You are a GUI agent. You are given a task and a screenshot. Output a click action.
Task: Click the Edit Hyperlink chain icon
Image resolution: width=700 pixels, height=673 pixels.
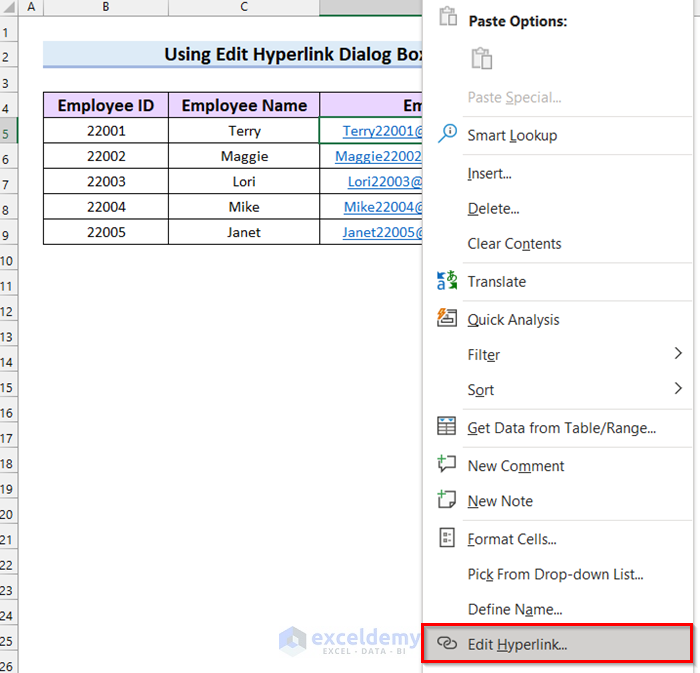tap(447, 643)
